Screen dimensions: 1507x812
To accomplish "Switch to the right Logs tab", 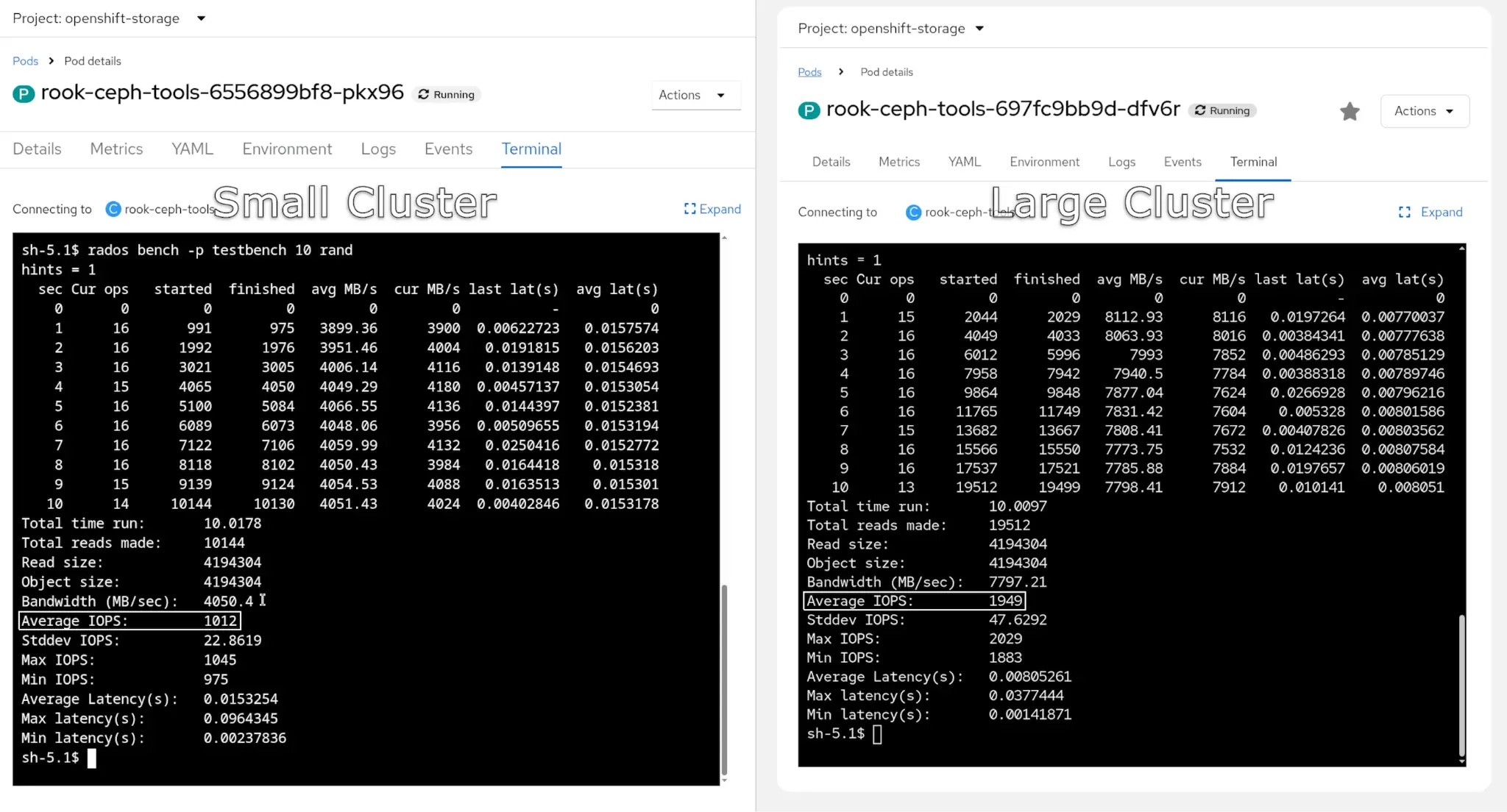I will click(1121, 162).
